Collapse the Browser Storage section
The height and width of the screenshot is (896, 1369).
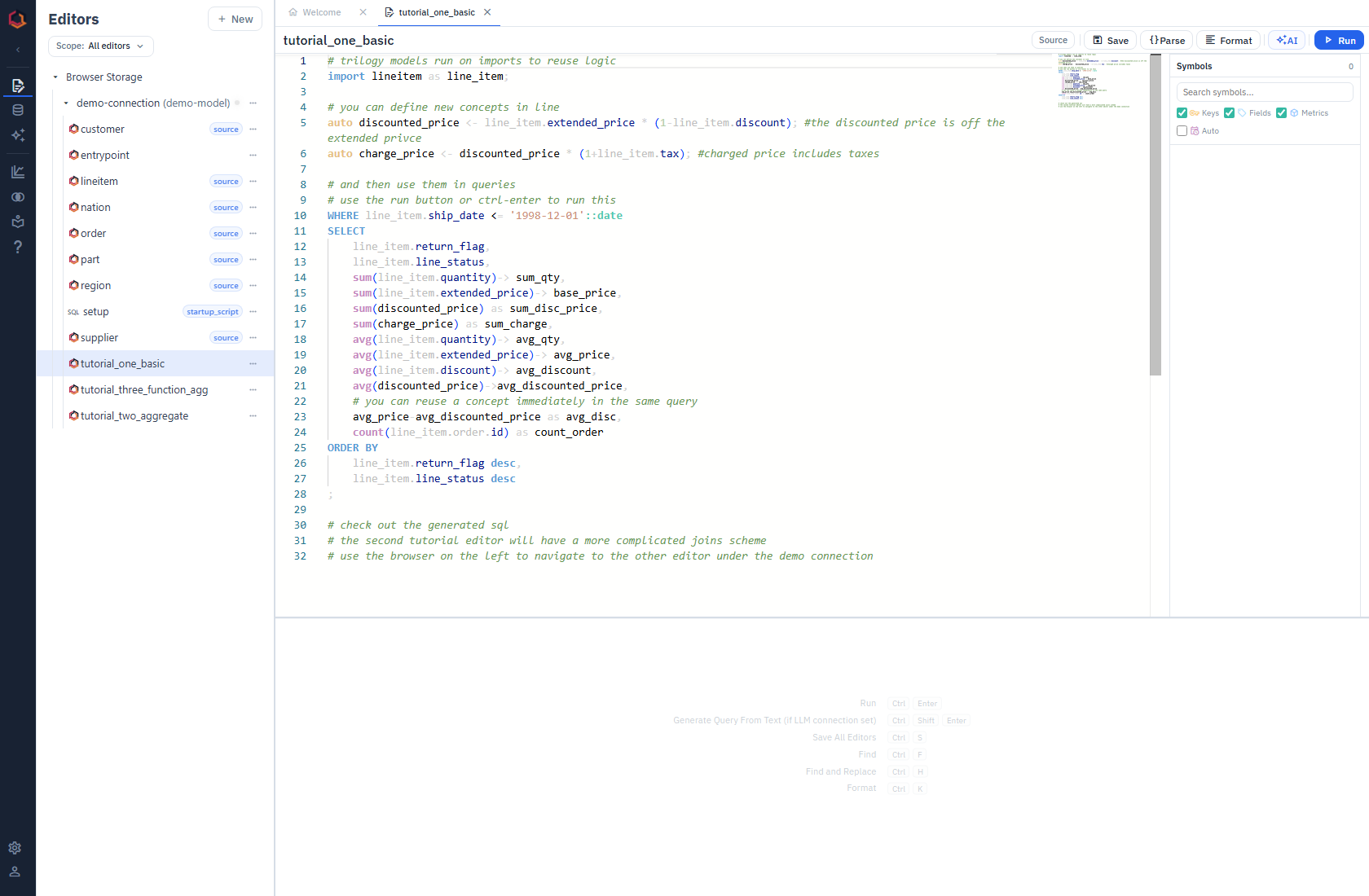(x=55, y=77)
